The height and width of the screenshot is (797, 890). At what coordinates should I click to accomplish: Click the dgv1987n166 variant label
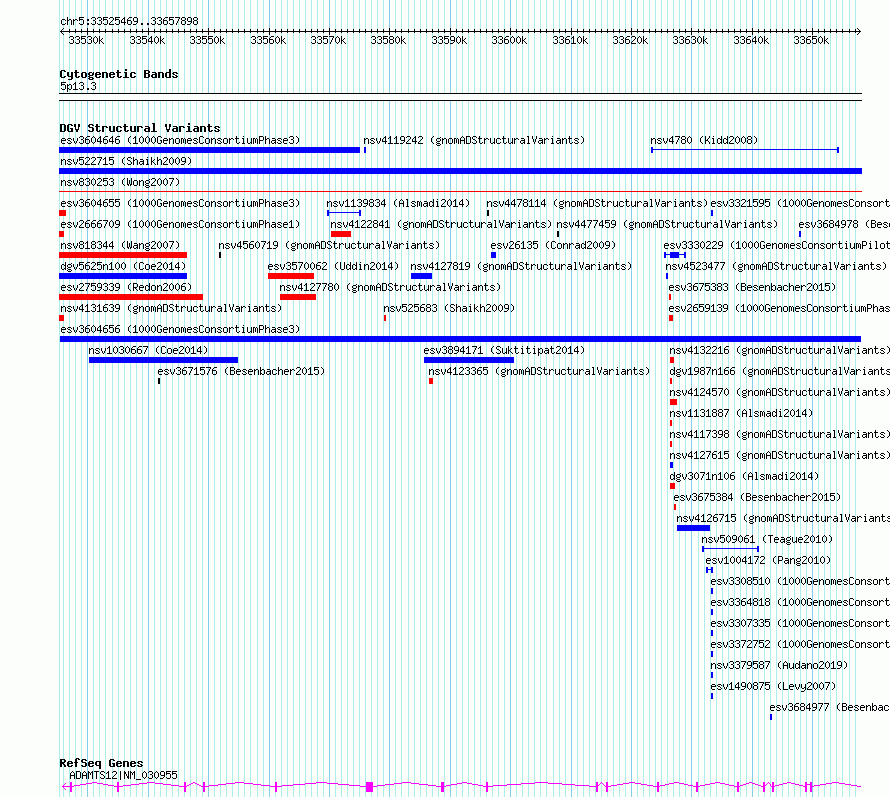pos(779,371)
